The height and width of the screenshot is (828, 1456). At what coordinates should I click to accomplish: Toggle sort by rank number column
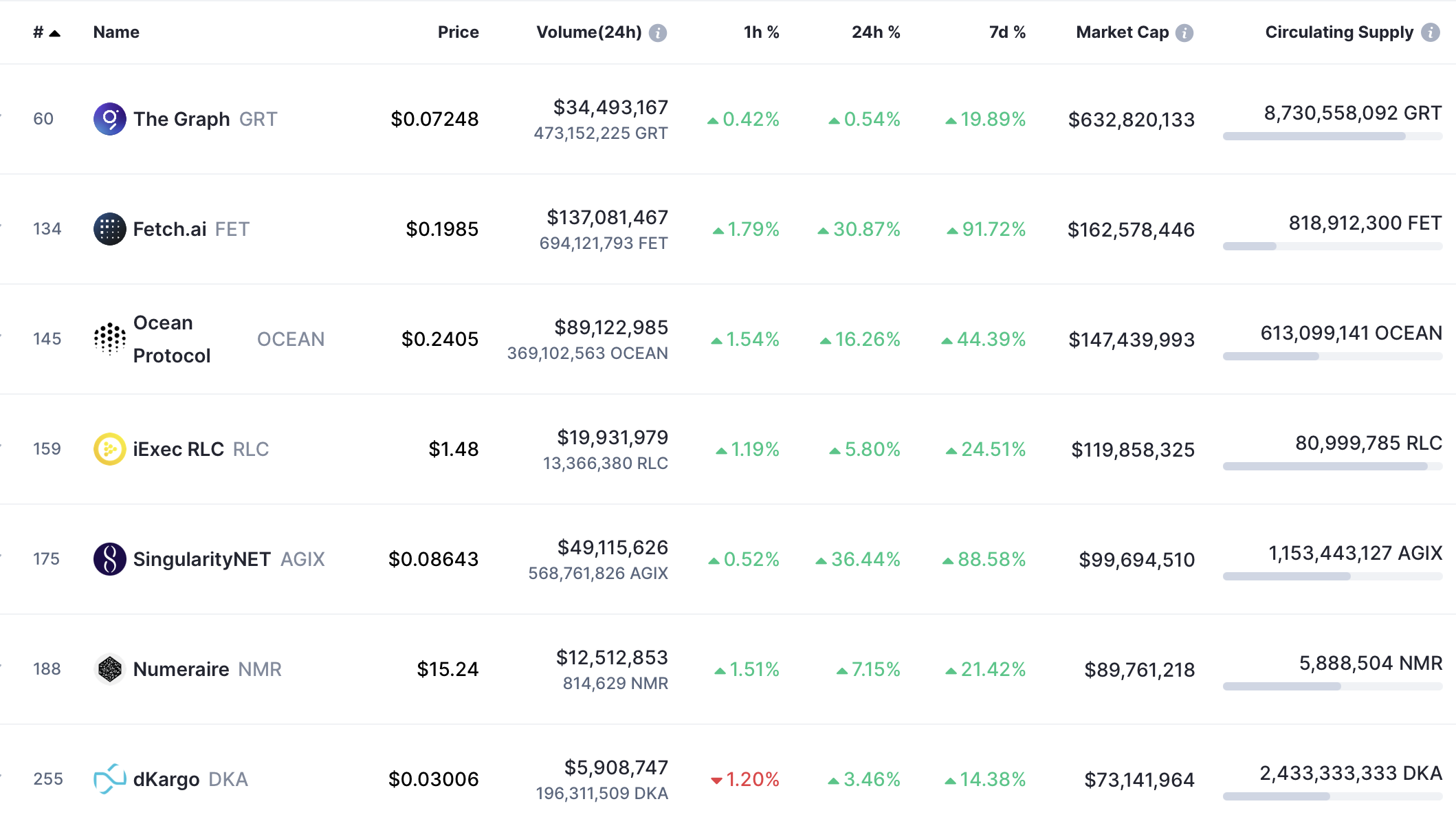pyautogui.click(x=46, y=32)
